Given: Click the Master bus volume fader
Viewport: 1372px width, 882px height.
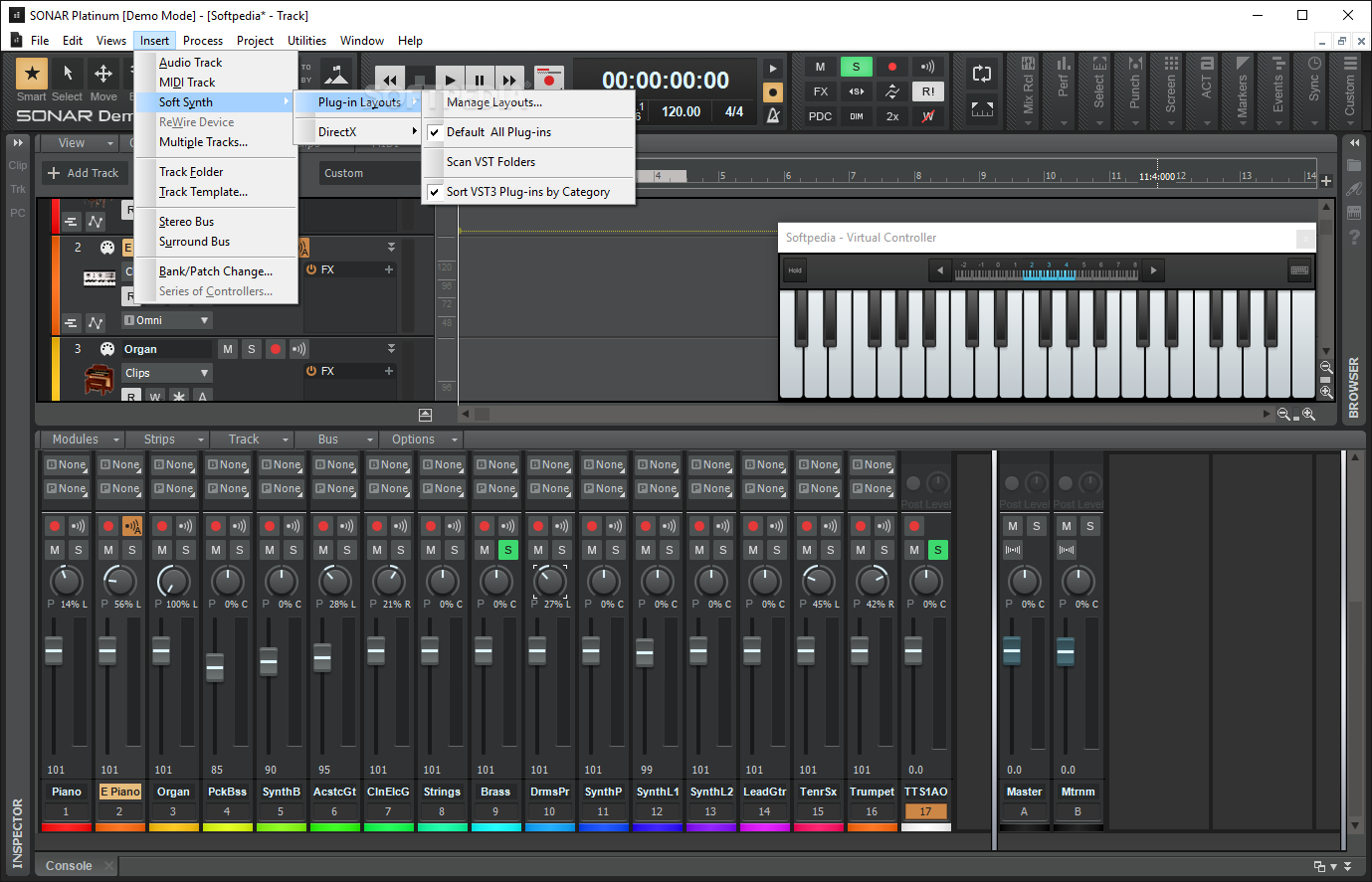Looking at the screenshot, I should [1012, 651].
